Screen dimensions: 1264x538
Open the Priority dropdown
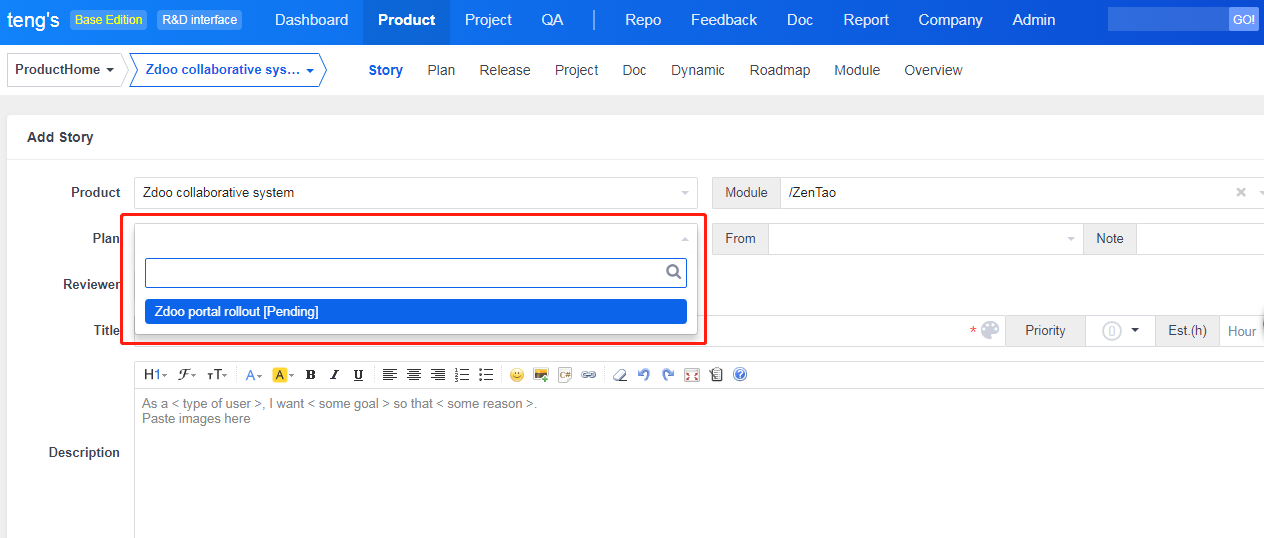point(1121,331)
